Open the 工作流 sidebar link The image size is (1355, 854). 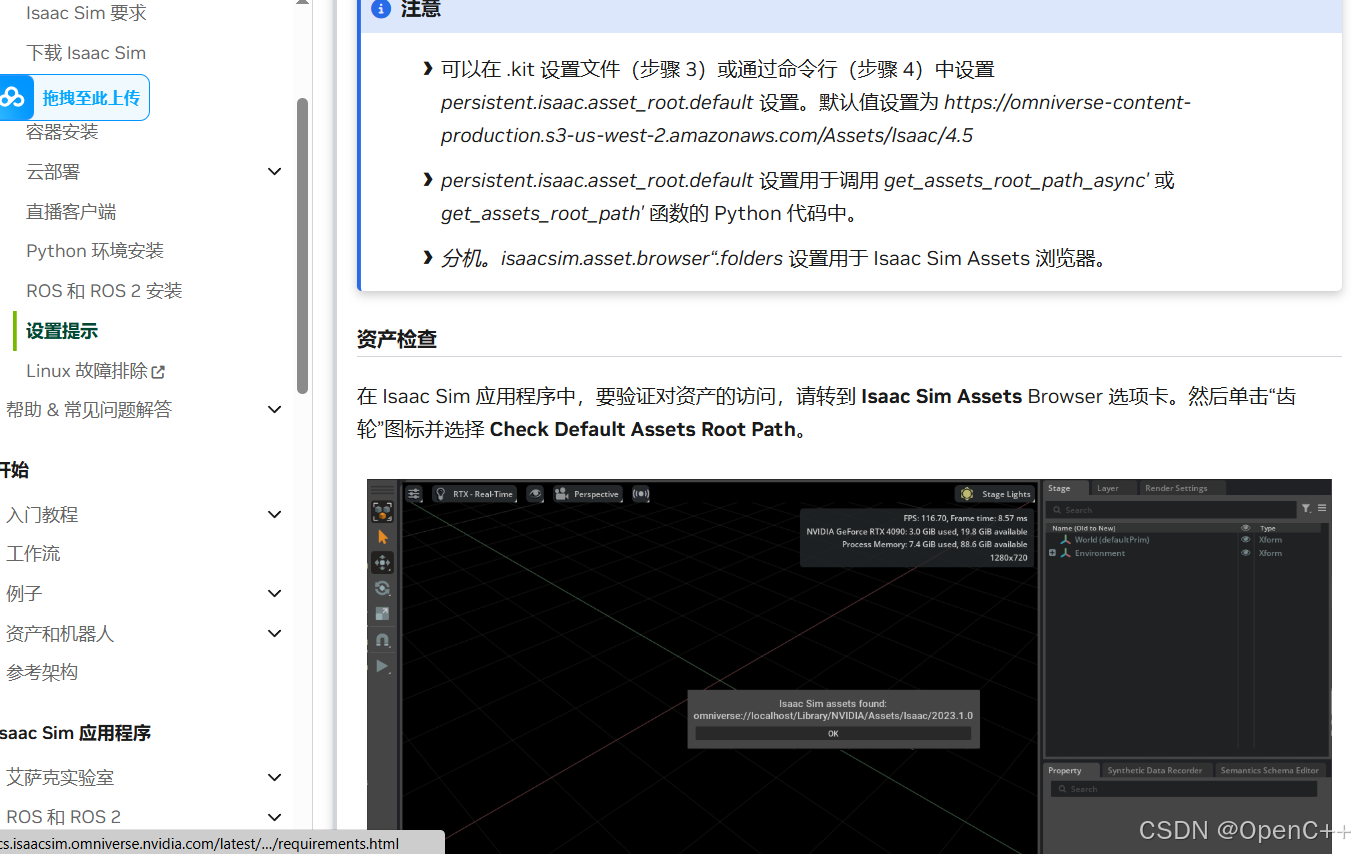click(x=33, y=554)
